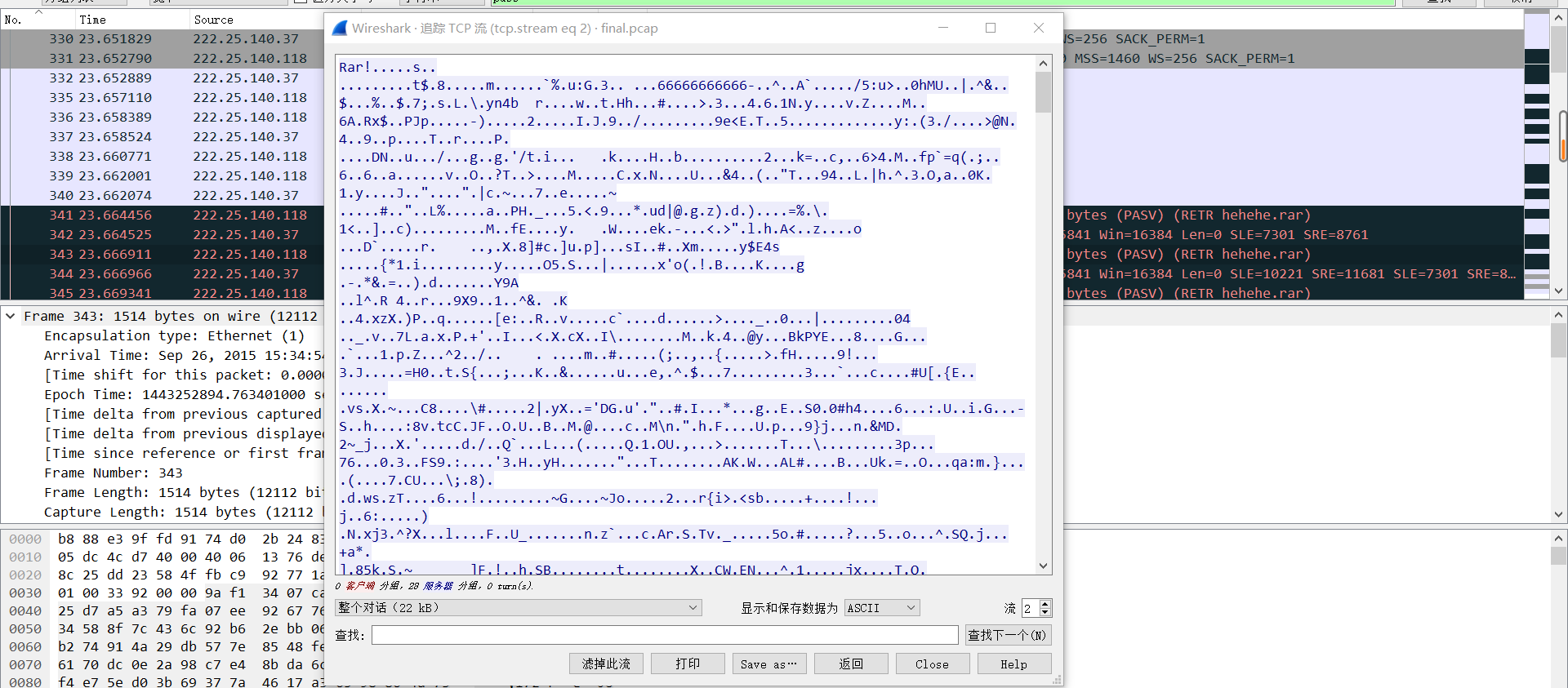Select packet 330 in the packet list

(x=163, y=38)
